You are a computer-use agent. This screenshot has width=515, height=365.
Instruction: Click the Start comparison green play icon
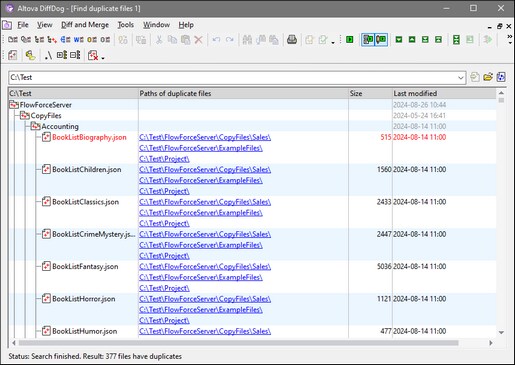[349, 40]
